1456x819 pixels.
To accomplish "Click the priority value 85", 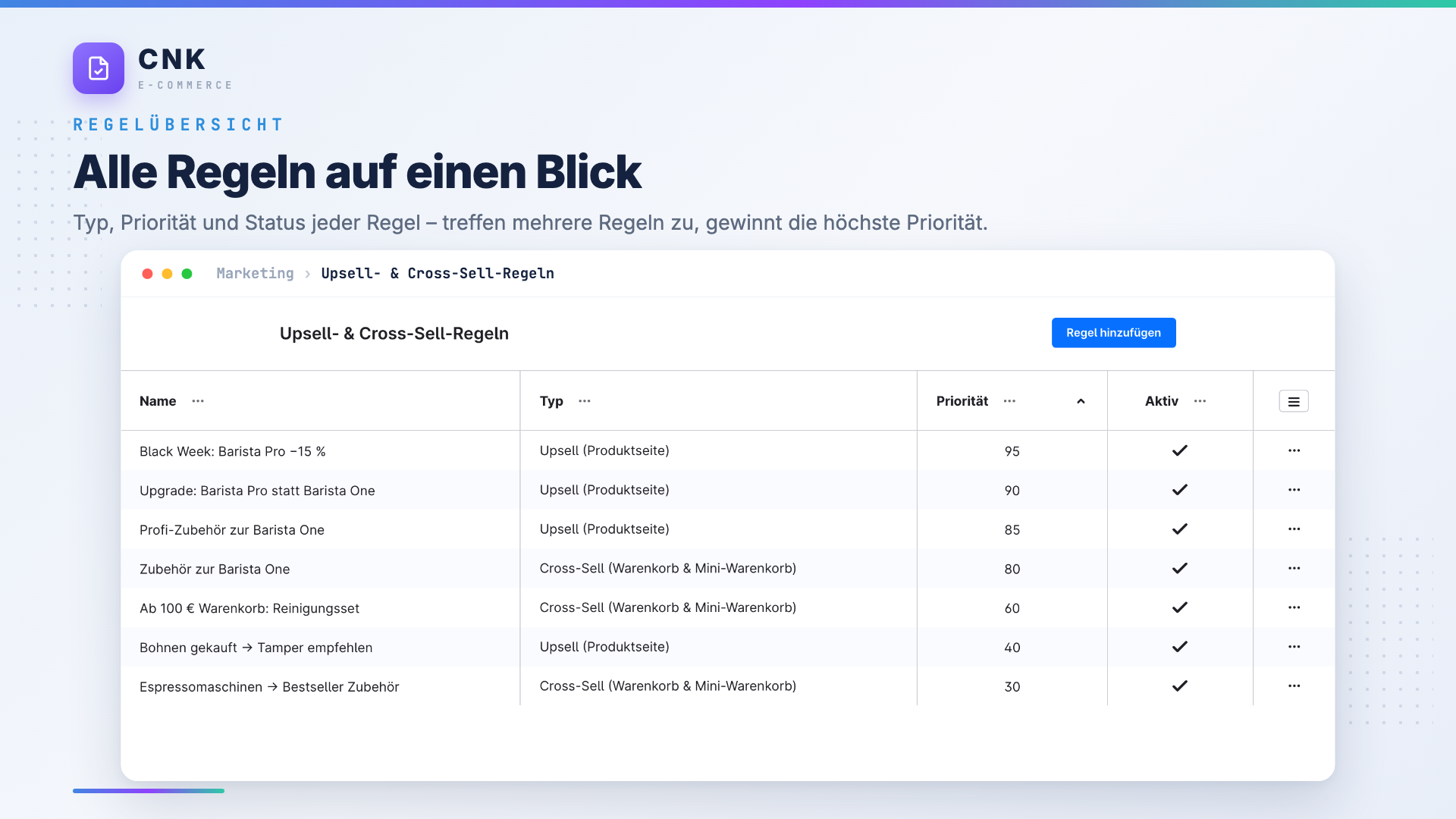I will click(x=1012, y=530).
